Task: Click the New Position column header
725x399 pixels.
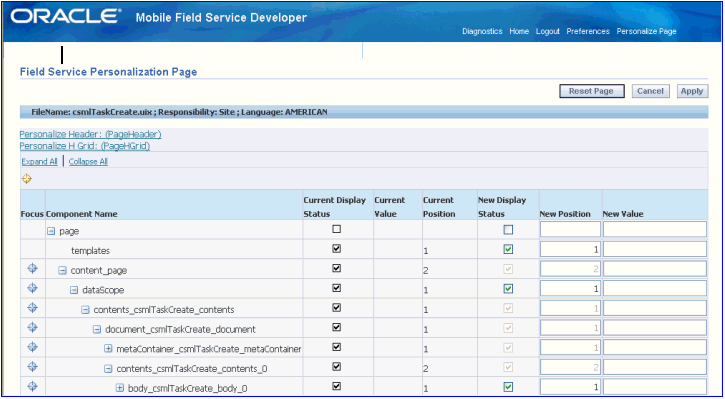Action: [565, 214]
